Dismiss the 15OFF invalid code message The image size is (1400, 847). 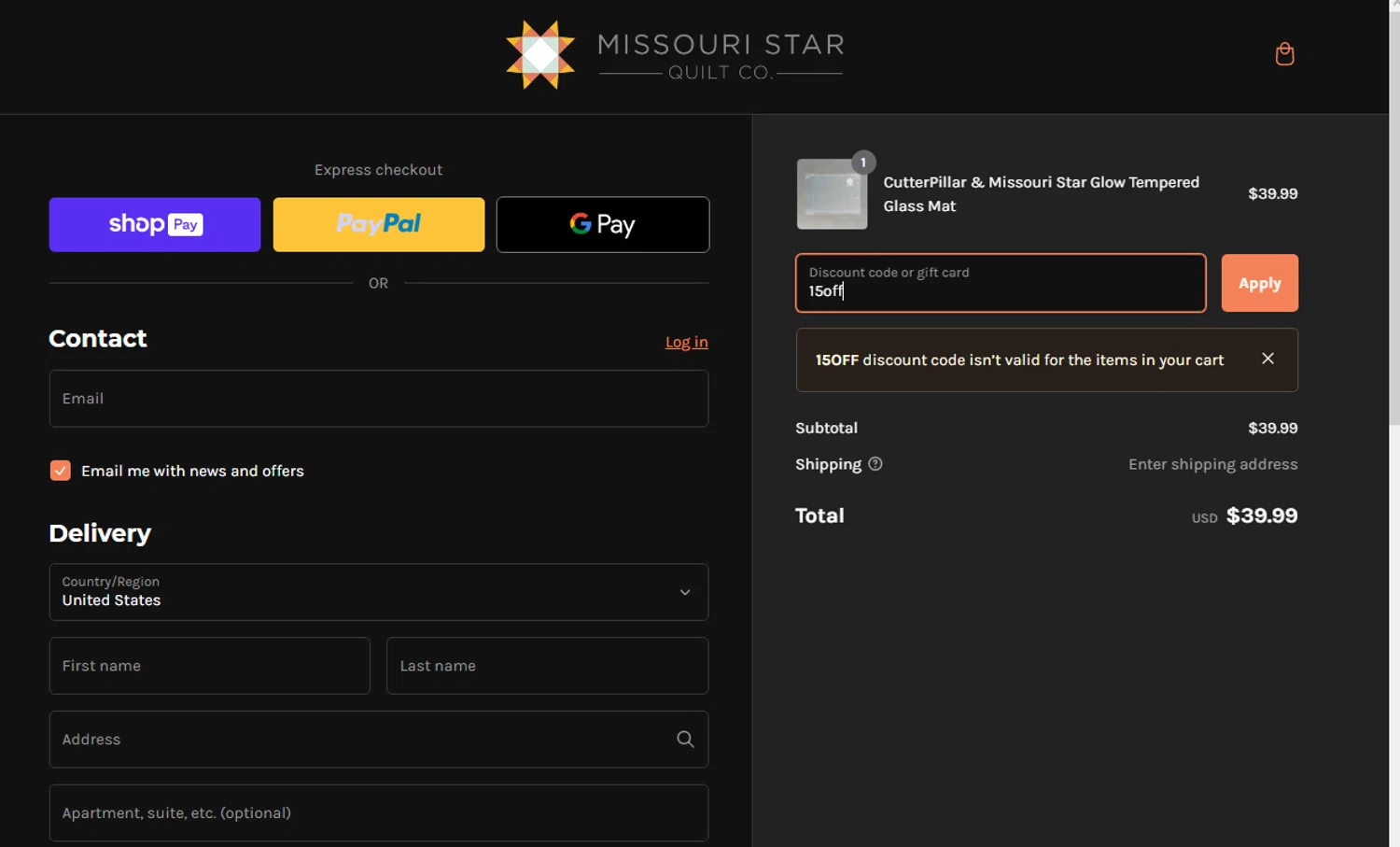coord(1267,359)
